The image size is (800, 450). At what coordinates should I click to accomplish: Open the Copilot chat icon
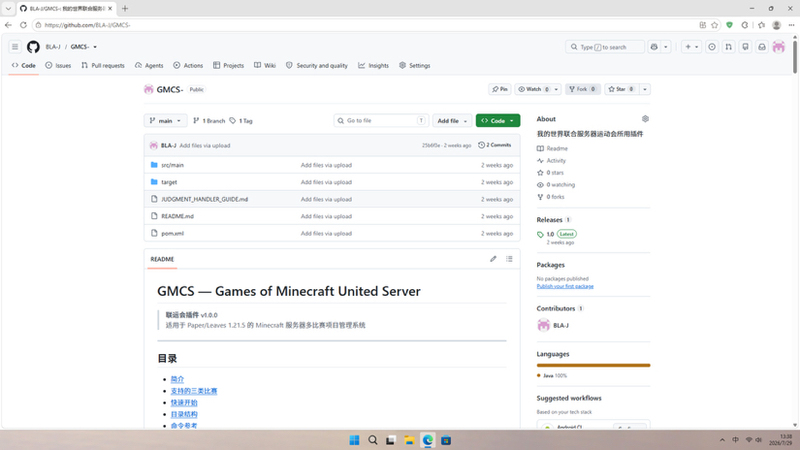pos(654,47)
